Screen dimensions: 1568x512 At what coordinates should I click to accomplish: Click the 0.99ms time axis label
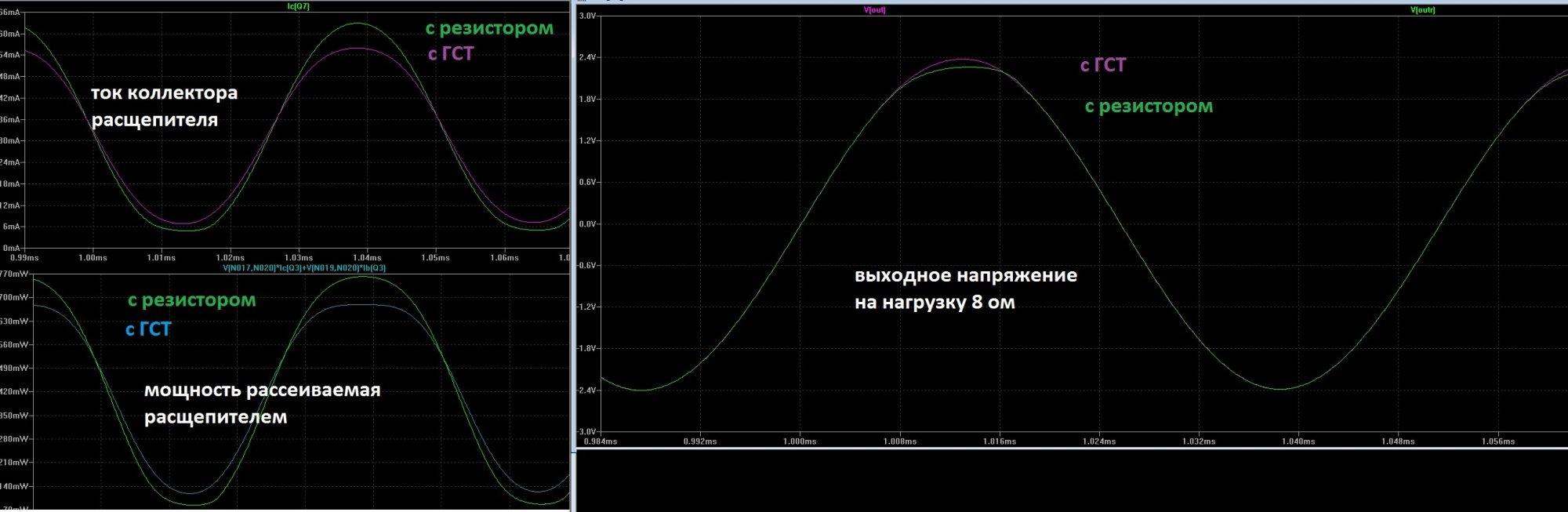(24, 258)
